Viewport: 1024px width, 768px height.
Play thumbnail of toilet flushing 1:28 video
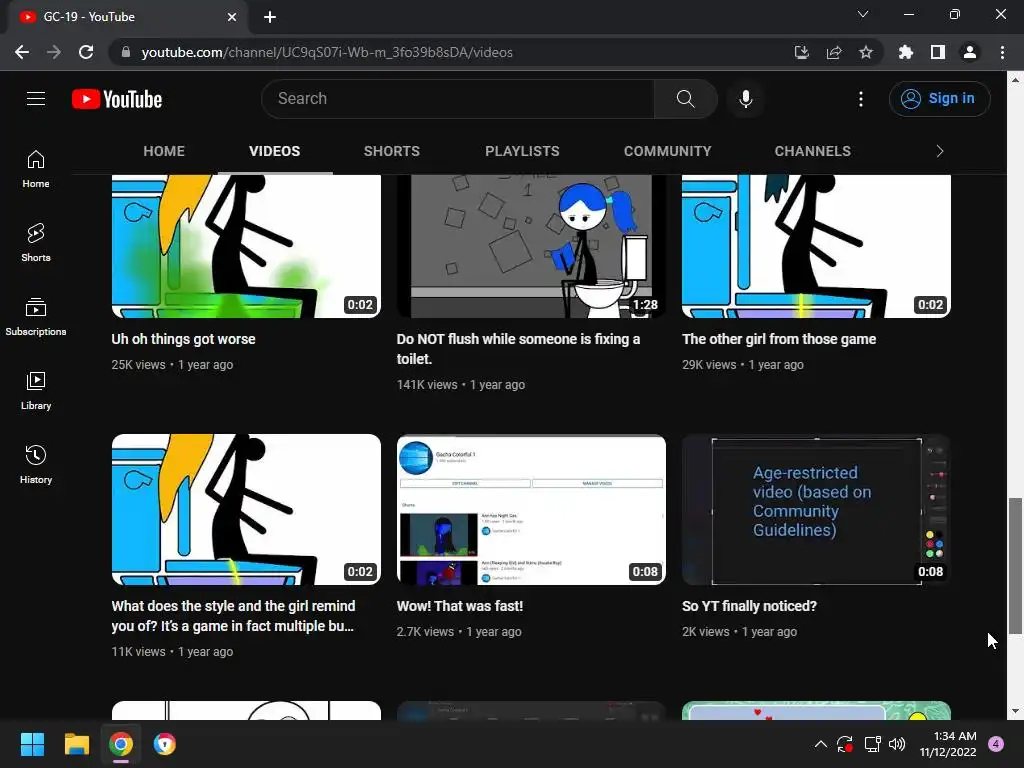point(532,246)
